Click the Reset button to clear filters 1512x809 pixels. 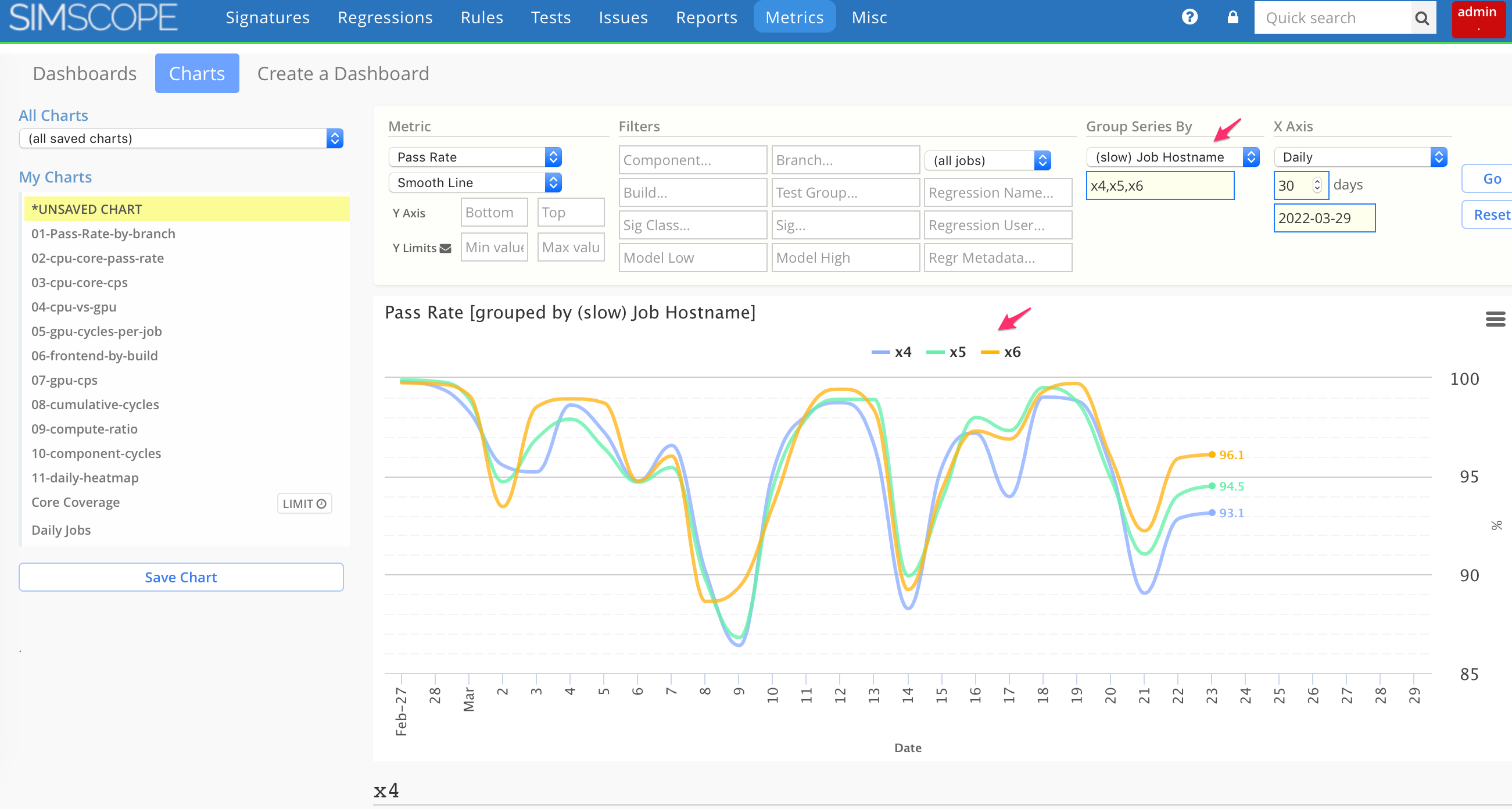[1490, 212]
